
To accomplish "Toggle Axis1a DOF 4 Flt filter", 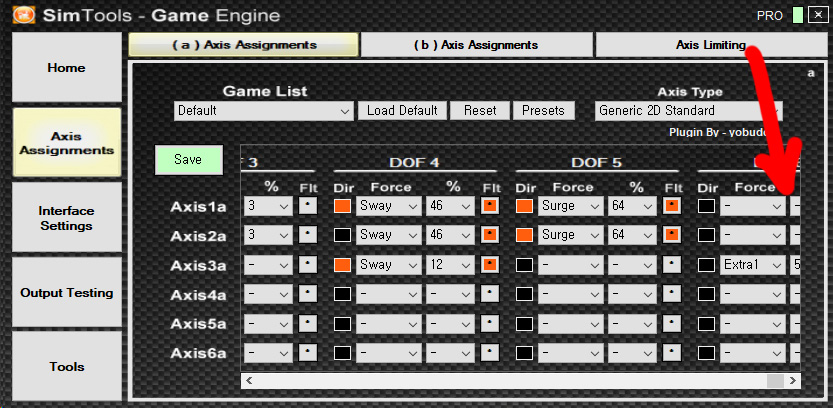I will (x=490, y=206).
